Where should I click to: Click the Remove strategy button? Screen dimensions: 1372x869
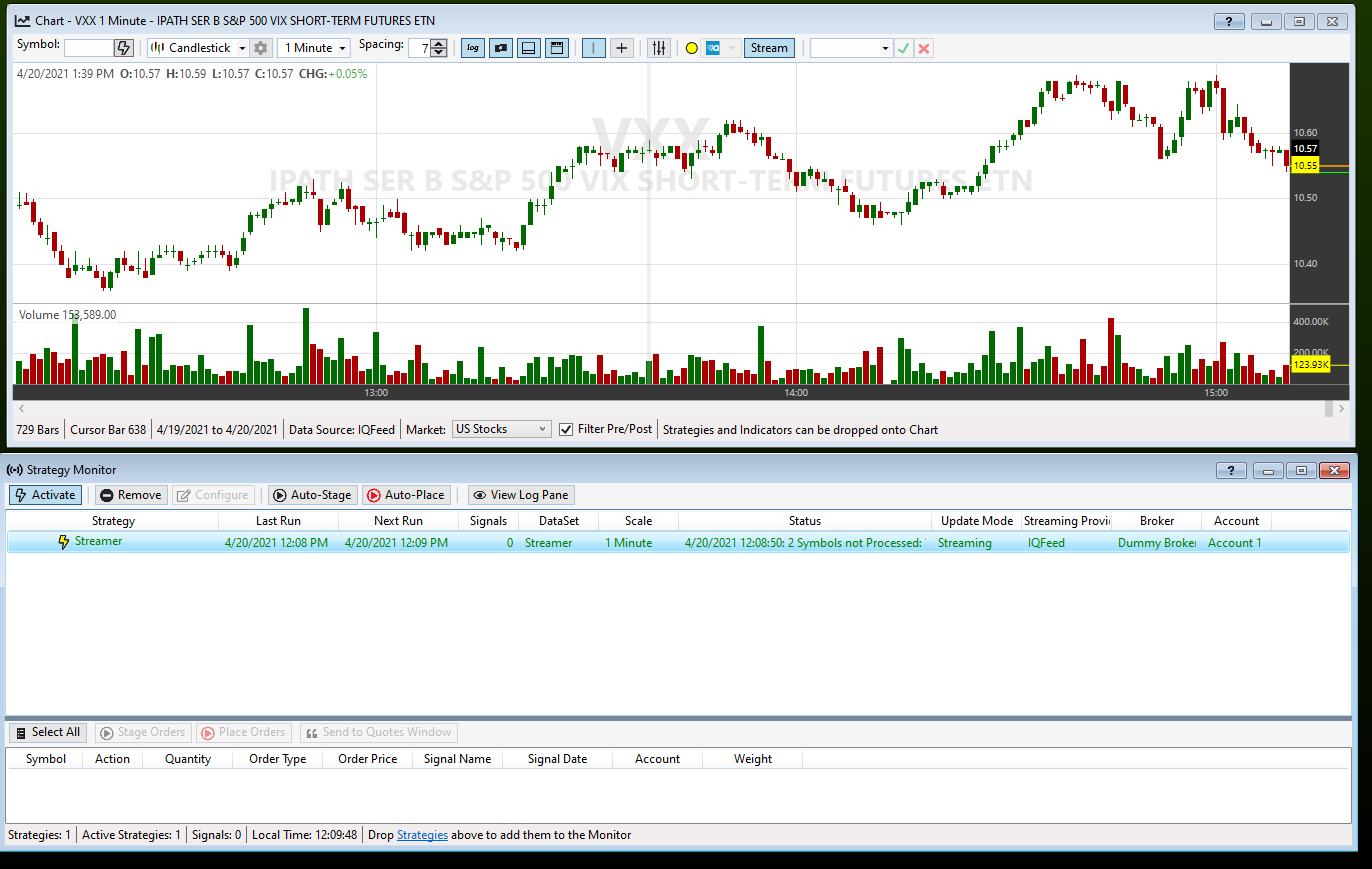(131, 495)
